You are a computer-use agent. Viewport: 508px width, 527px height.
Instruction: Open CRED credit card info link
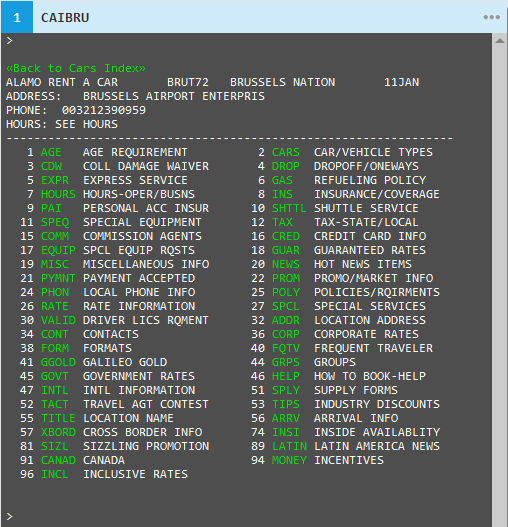pos(285,236)
